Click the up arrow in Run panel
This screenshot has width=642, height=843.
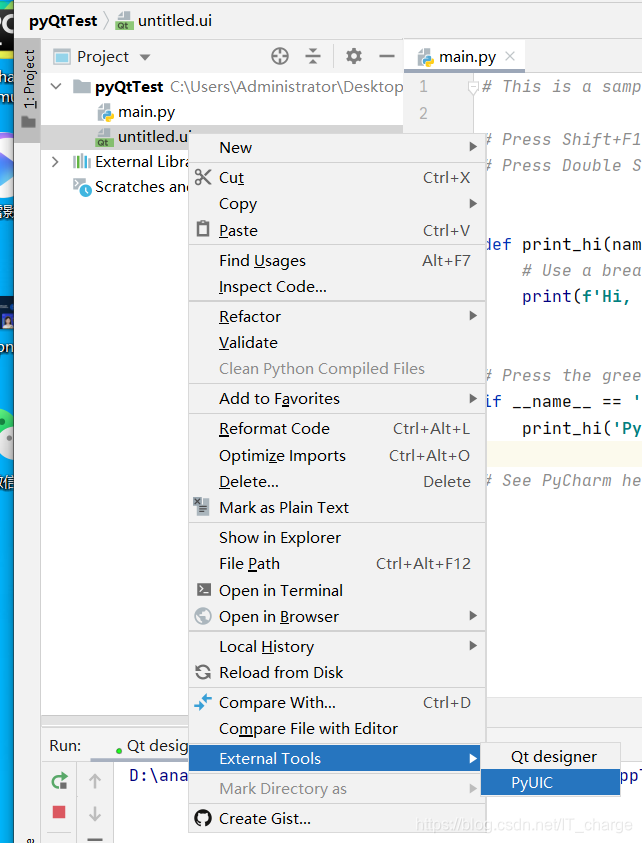click(95, 781)
